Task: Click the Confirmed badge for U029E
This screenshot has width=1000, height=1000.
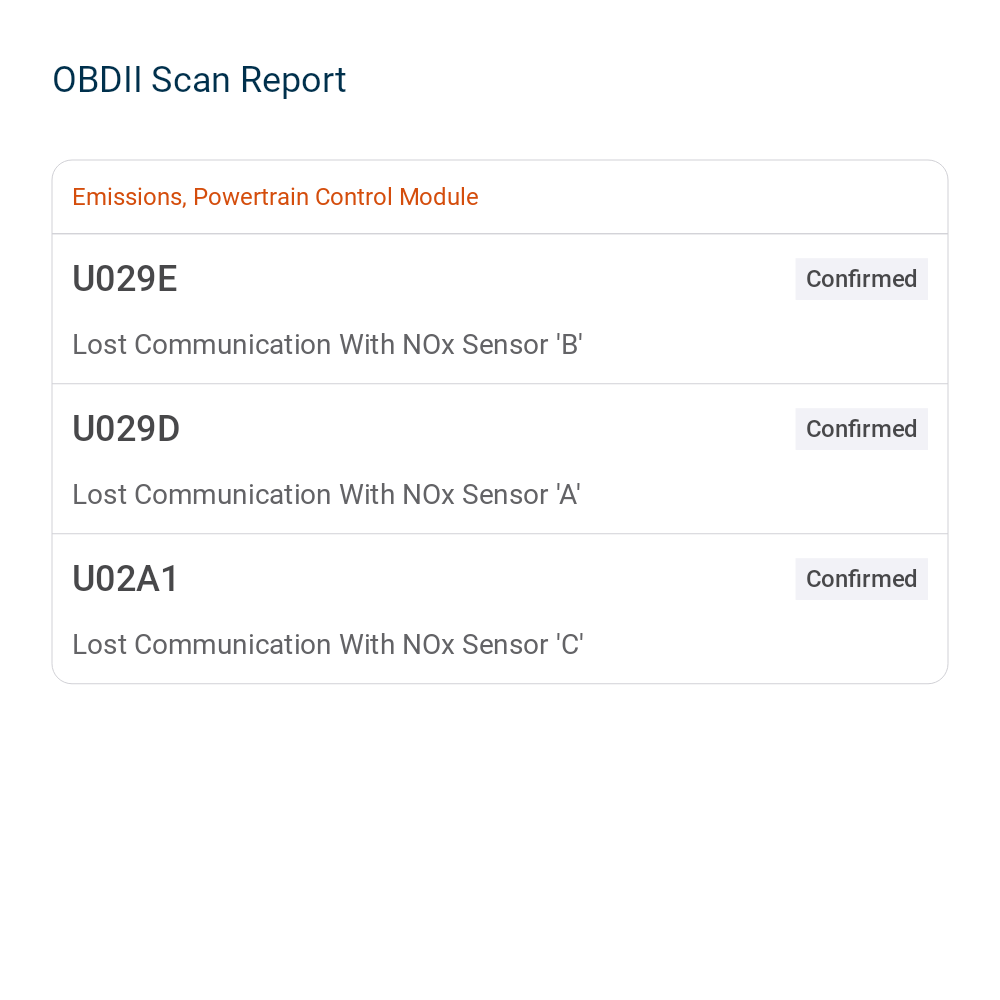Action: 861,279
